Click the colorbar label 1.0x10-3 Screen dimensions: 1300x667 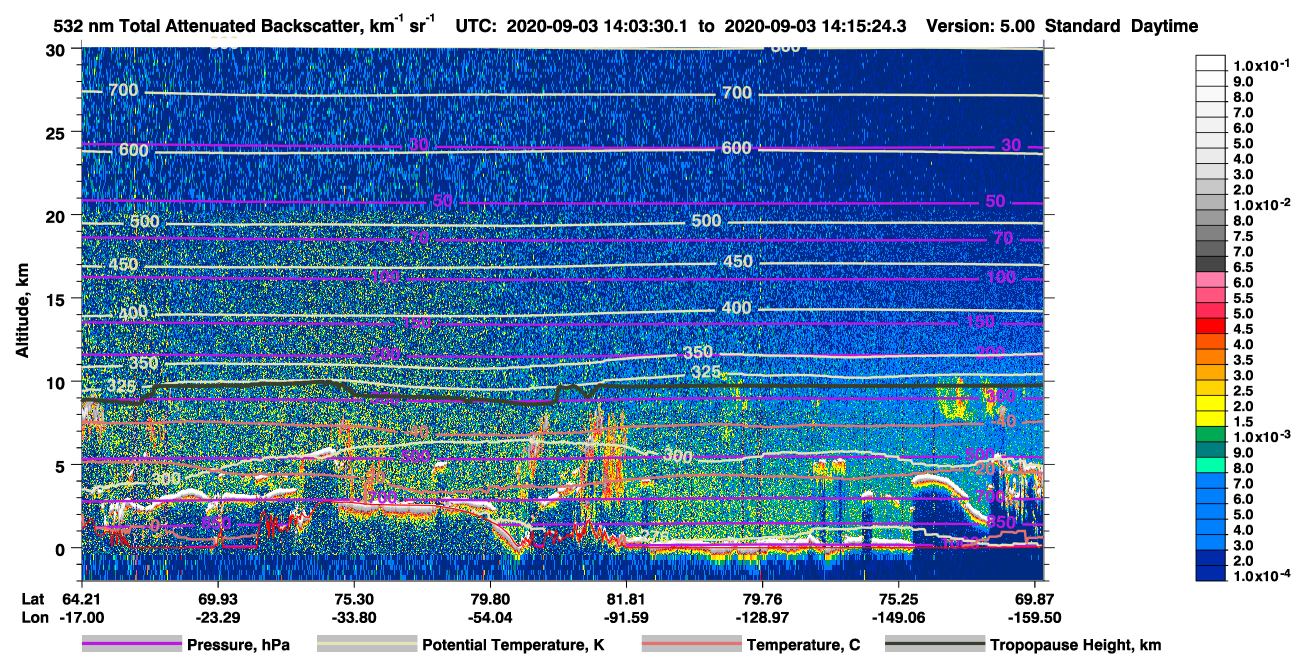1261,436
